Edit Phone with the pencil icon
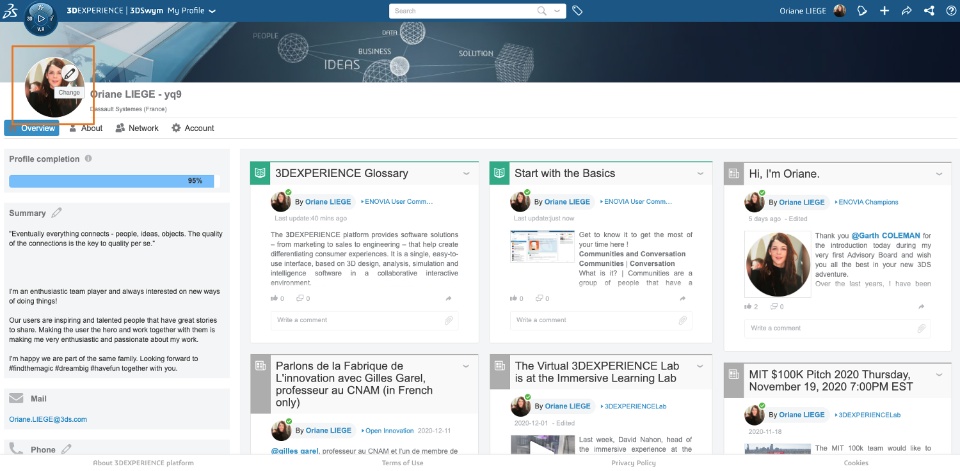960x471 pixels. [66, 449]
